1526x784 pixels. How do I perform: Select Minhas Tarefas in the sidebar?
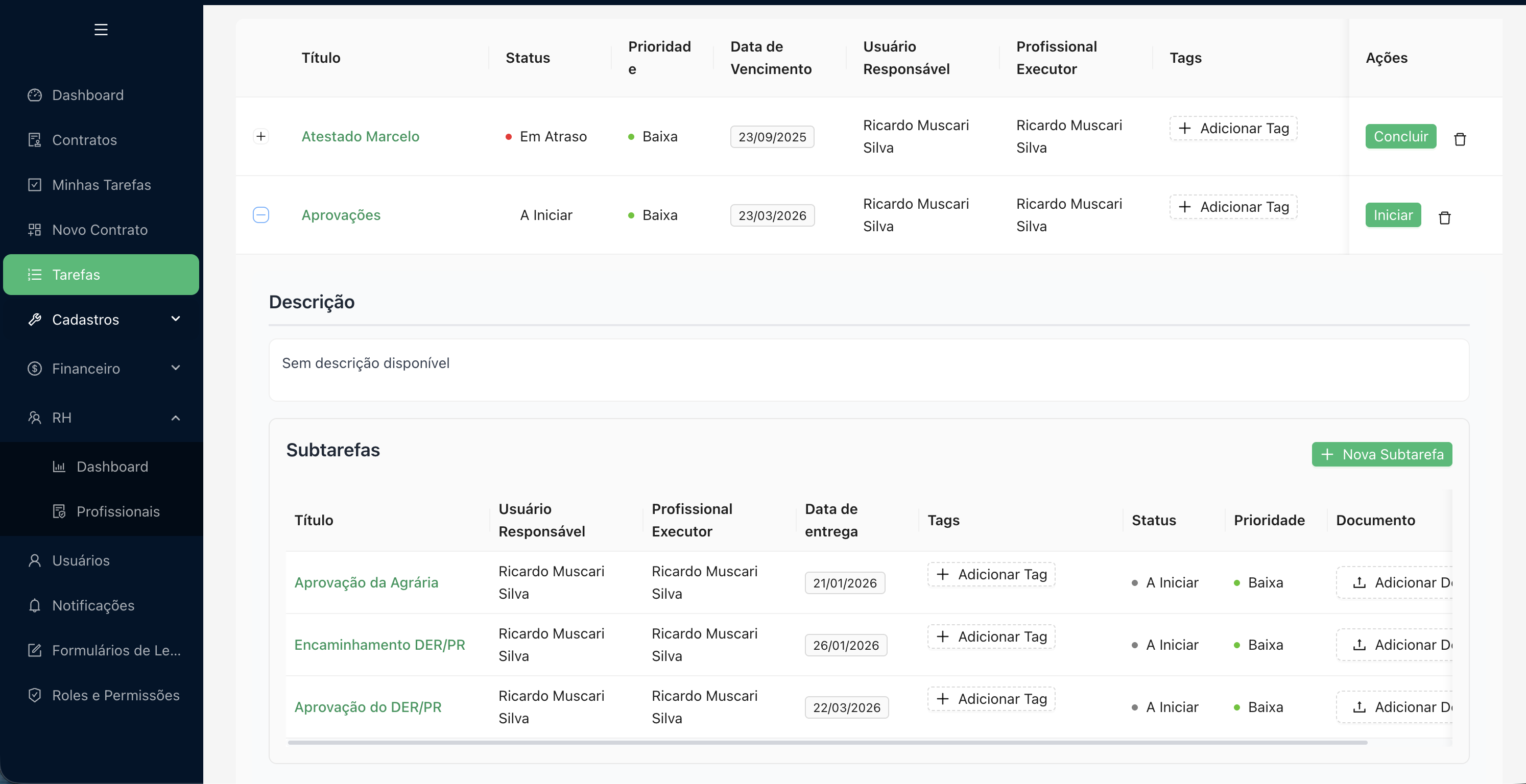tap(101, 185)
